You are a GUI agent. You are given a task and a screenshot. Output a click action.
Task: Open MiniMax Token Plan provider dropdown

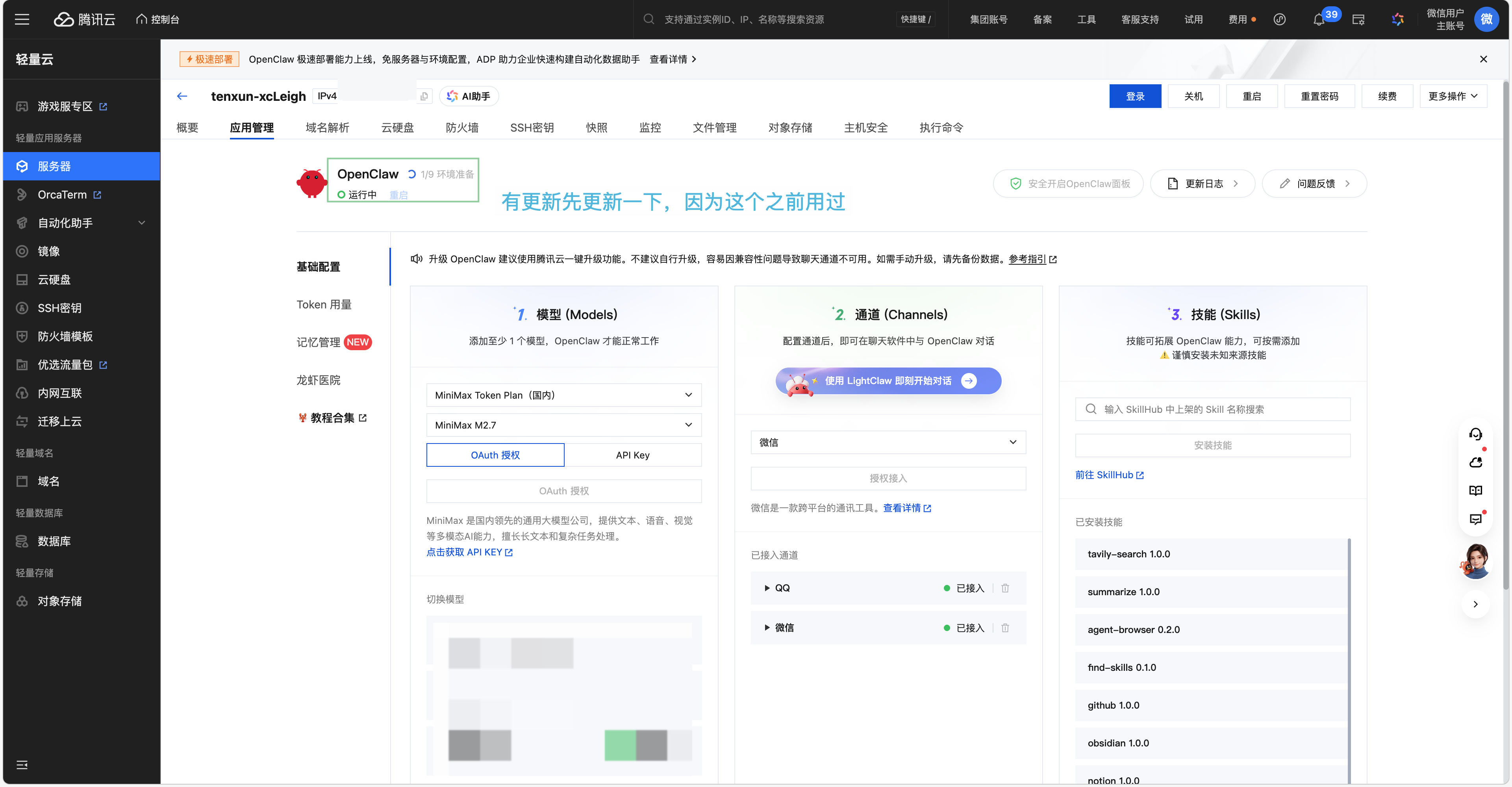pos(563,395)
